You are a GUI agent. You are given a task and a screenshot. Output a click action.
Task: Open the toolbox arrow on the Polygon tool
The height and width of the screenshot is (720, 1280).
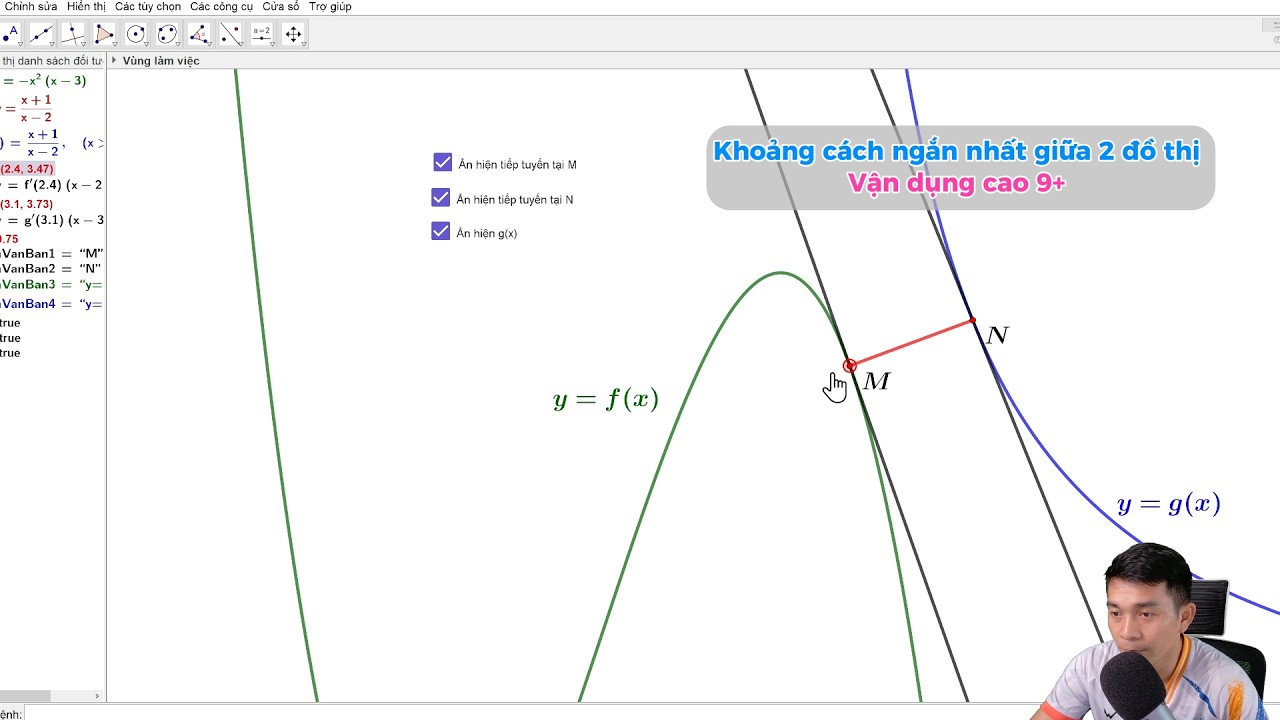[114, 44]
